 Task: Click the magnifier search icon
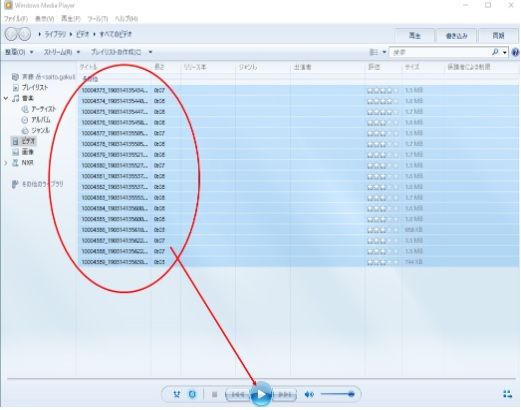click(495, 52)
